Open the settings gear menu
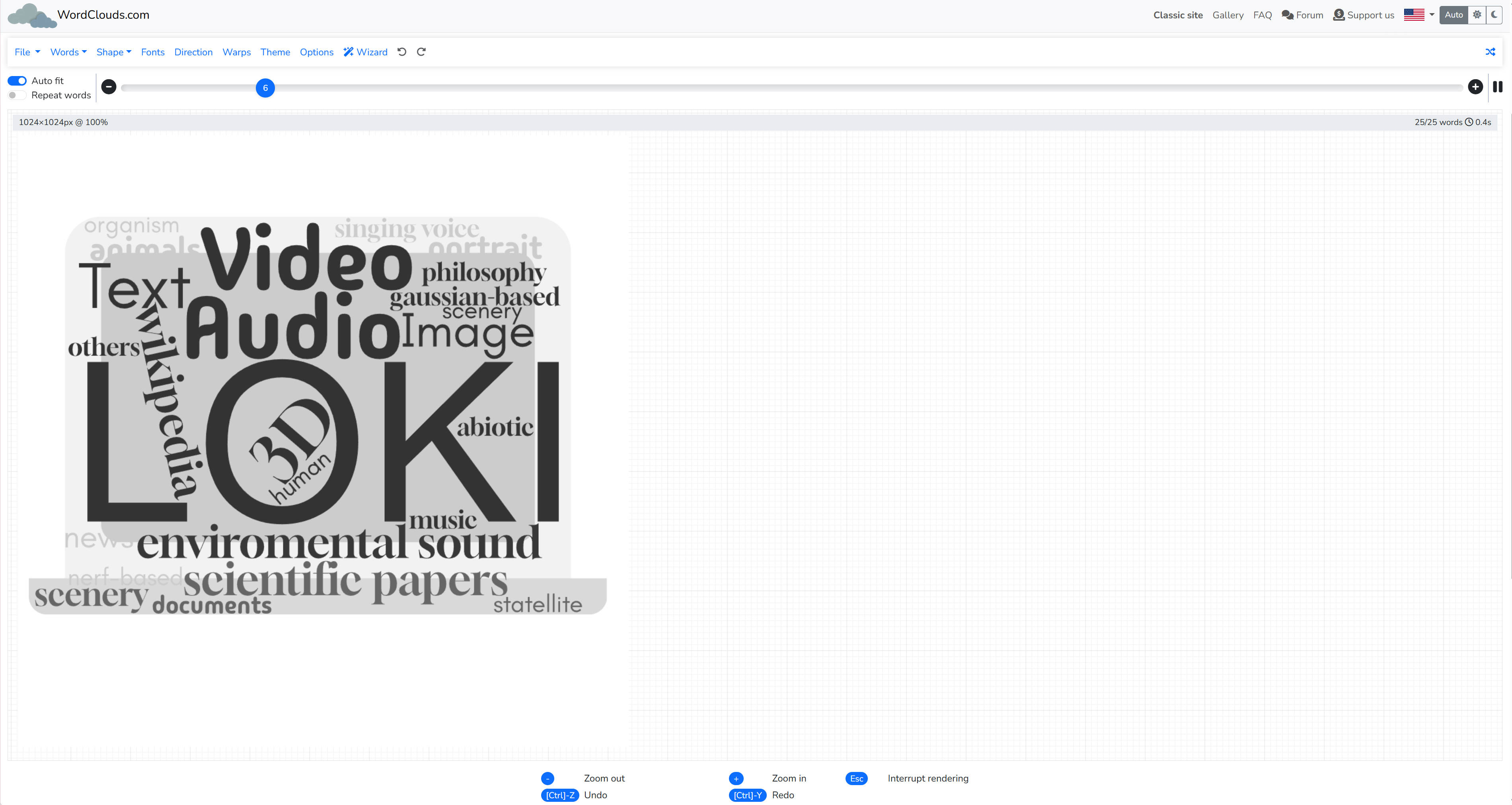The width and height of the screenshot is (1512, 805). [1477, 15]
